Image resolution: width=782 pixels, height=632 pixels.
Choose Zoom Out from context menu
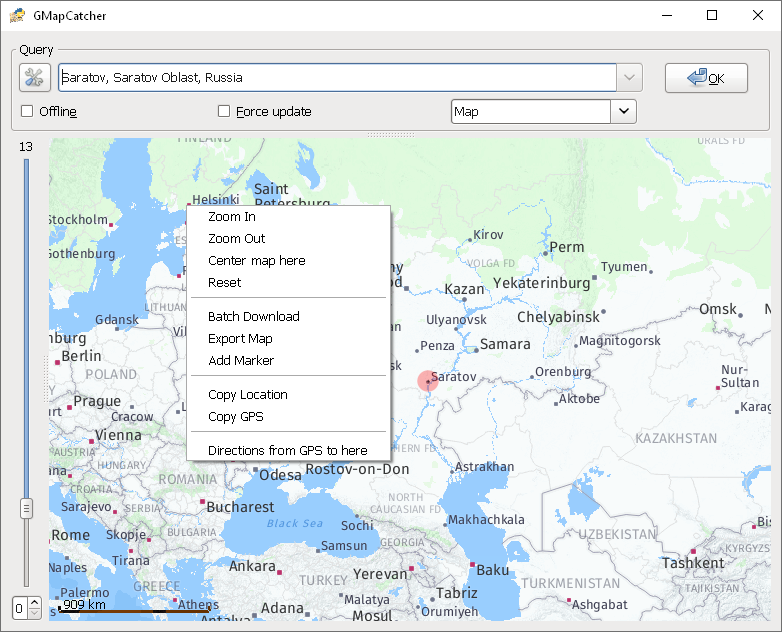(288, 238)
